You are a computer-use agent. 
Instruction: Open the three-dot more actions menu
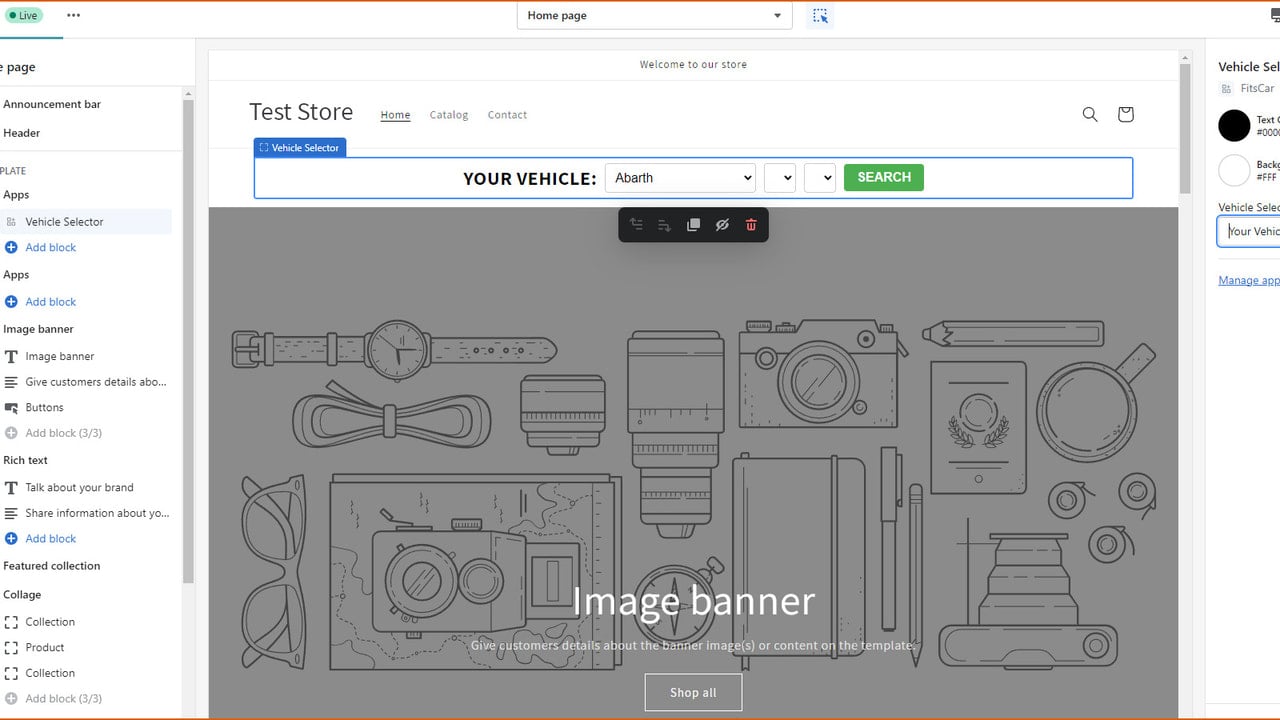click(x=73, y=15)
